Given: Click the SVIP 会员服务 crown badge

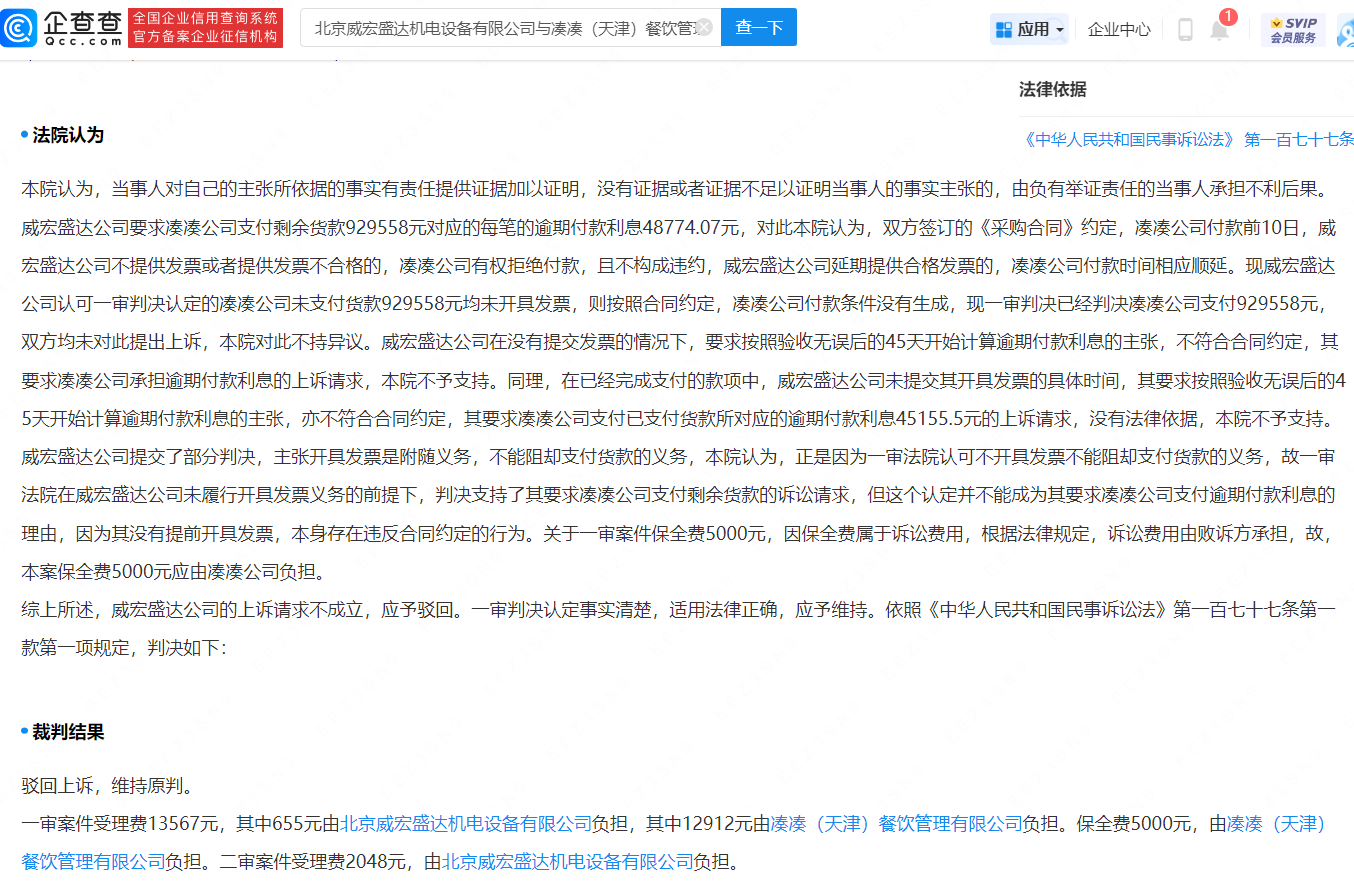Looking at the screenshot, I should click(1292, 28).
